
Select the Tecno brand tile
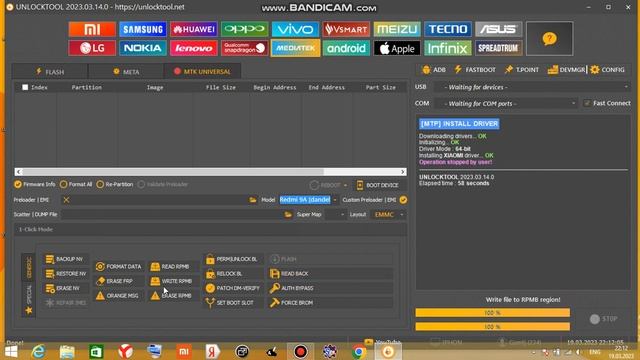(x=448, y=29)
